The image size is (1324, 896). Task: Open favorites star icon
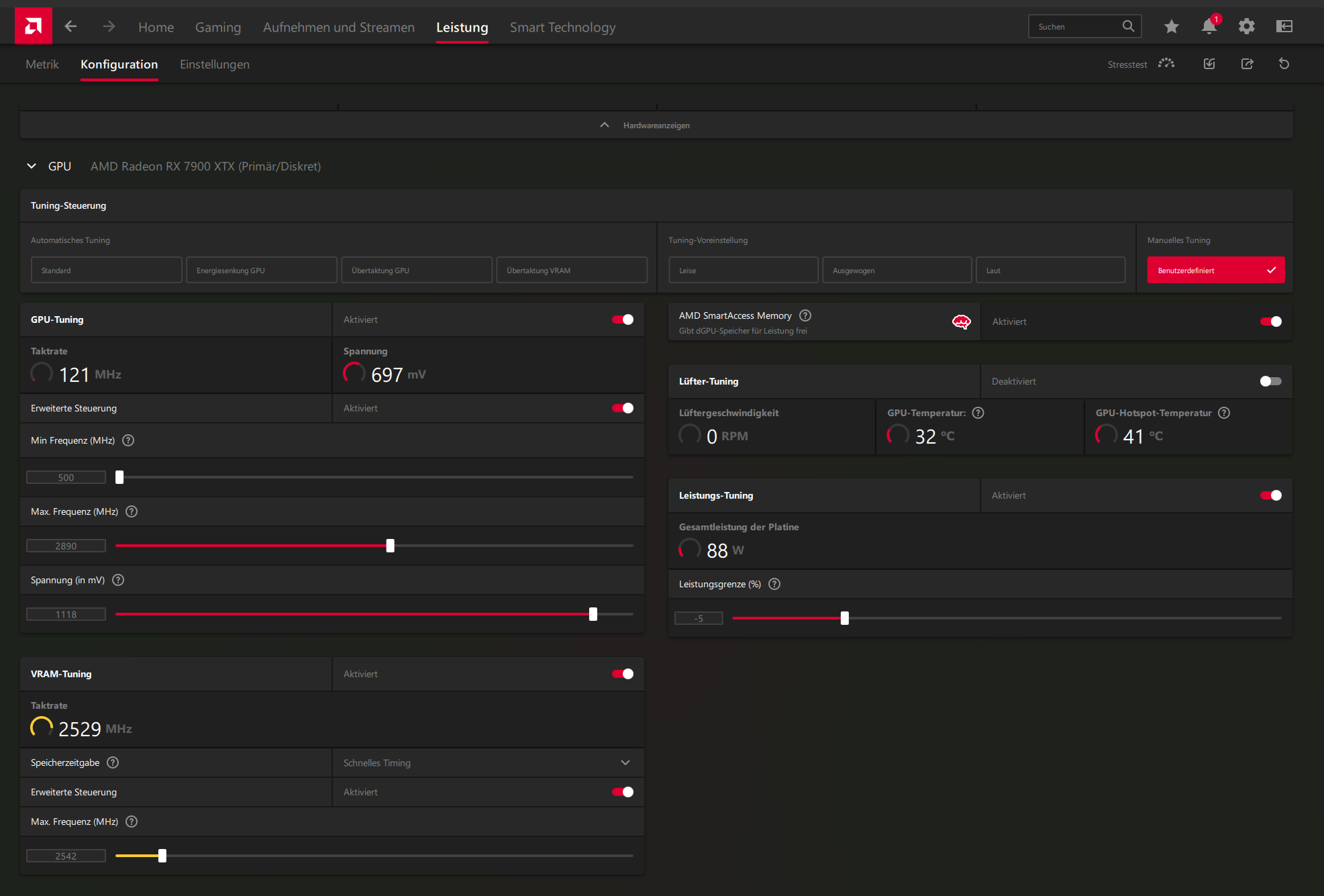pyautogui.click(x=1171, y=26)
